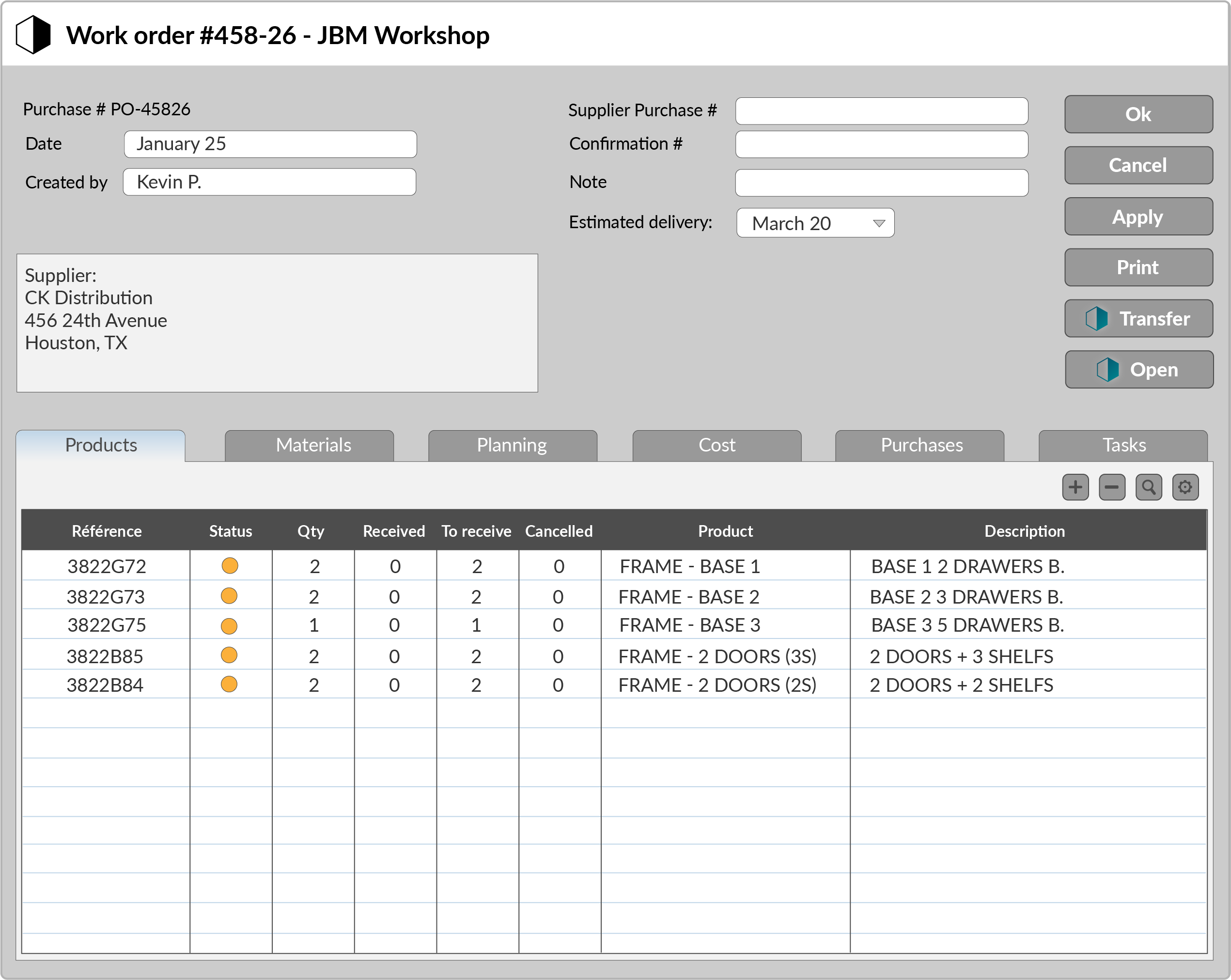The height and width of the screenshot is (980, 1231).
Task: Click the add row plus icon
Action: pos(1075,487)
